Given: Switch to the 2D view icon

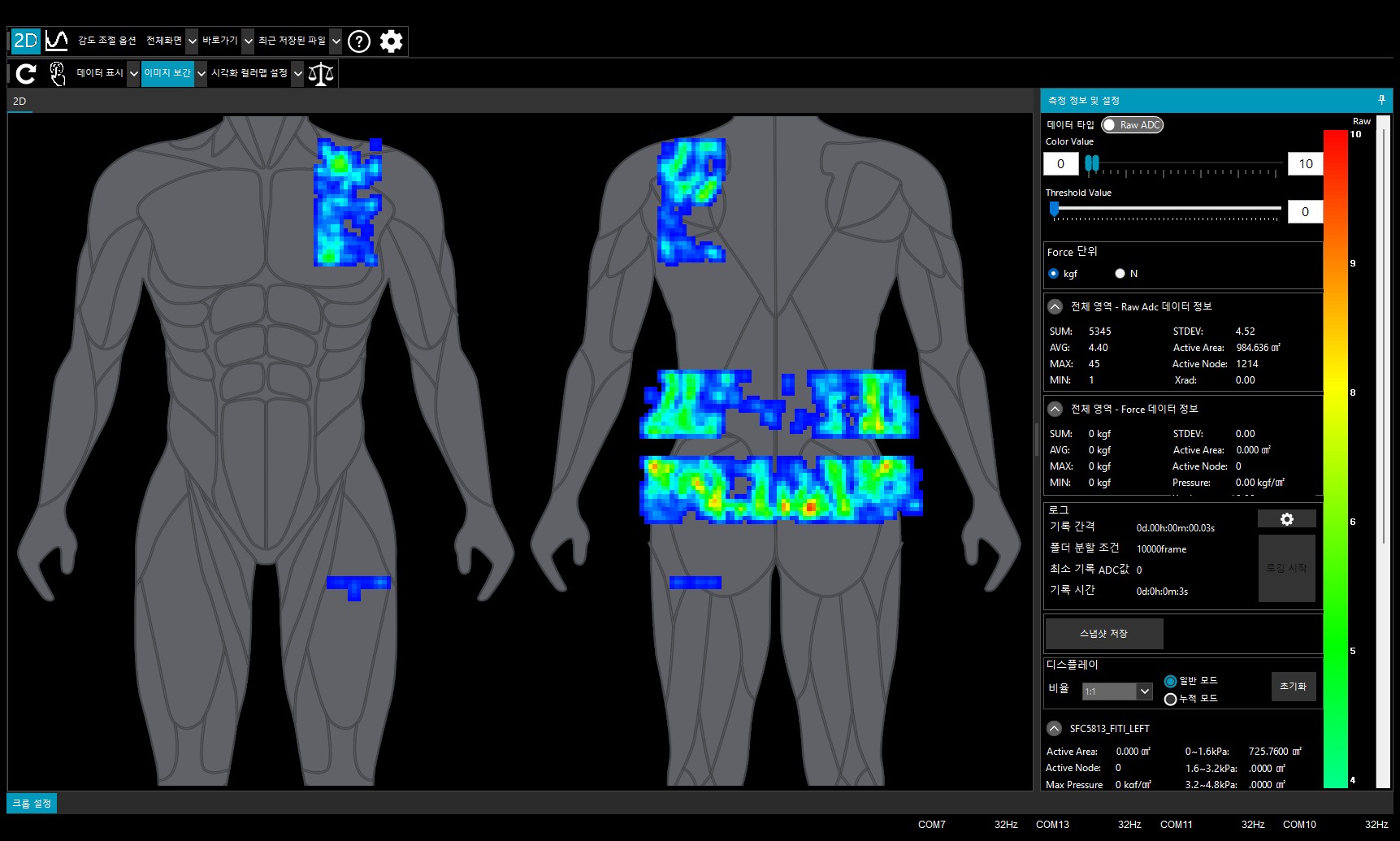Looking at the screenshot, I should (x=25, y=41).
